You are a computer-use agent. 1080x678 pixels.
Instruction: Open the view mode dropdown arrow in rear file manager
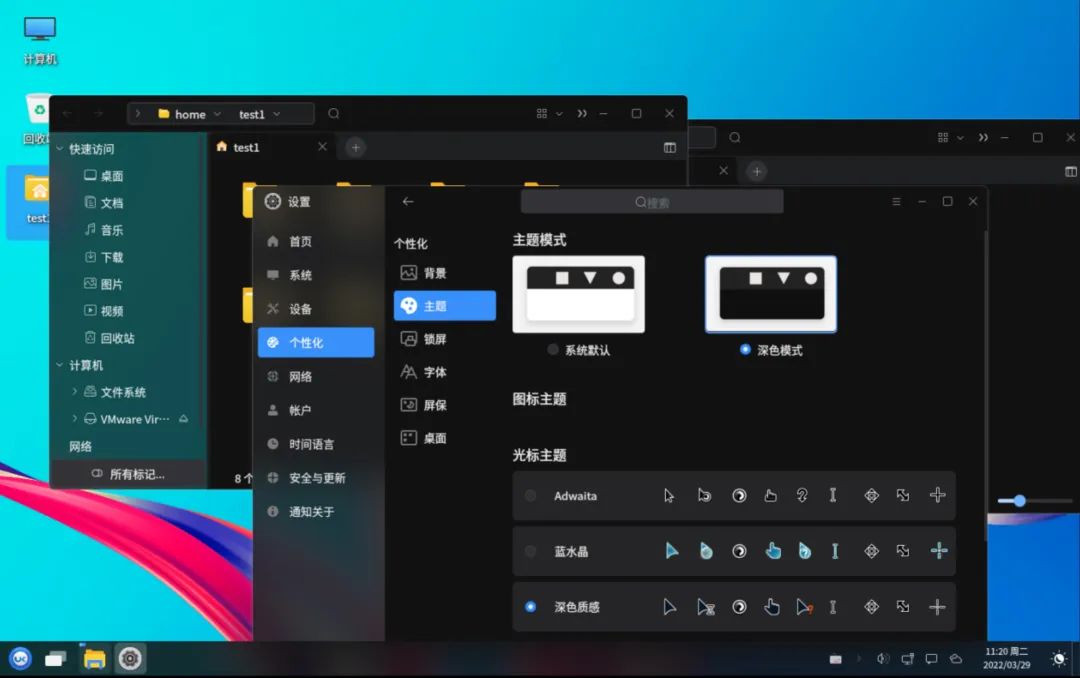960,138
